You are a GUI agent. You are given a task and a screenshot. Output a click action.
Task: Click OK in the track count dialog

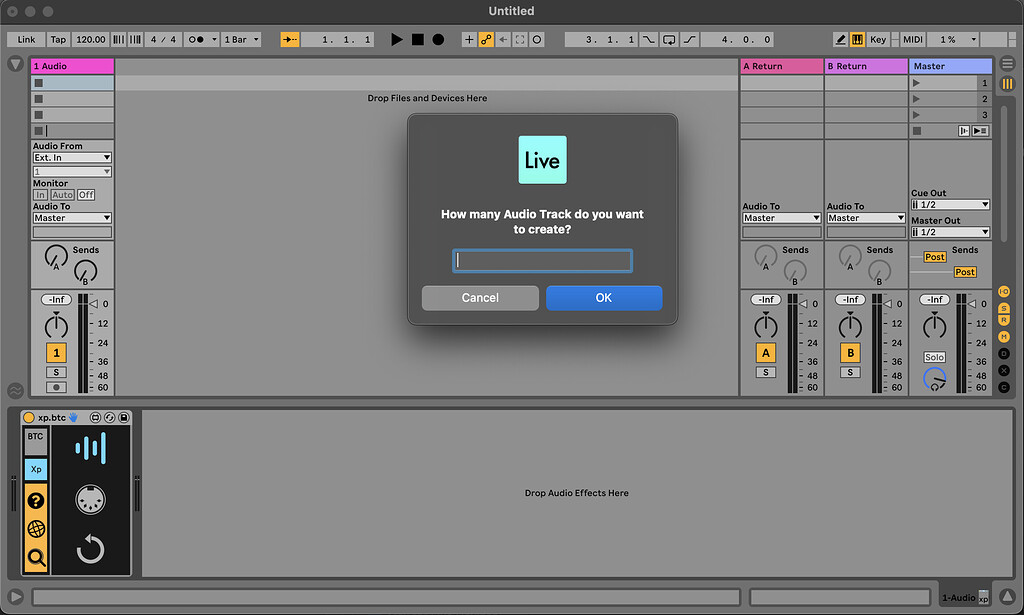tap(604, 298)
